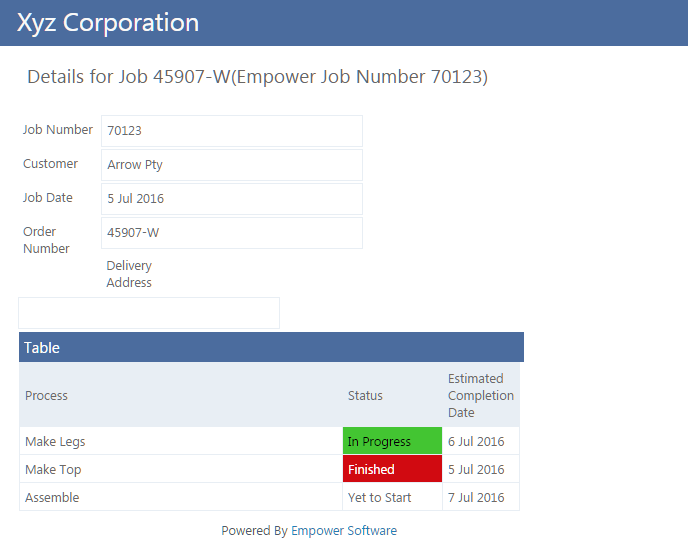689x546 pixels.
Task: Click the Job Date field
Action: [x=231, y=199]
